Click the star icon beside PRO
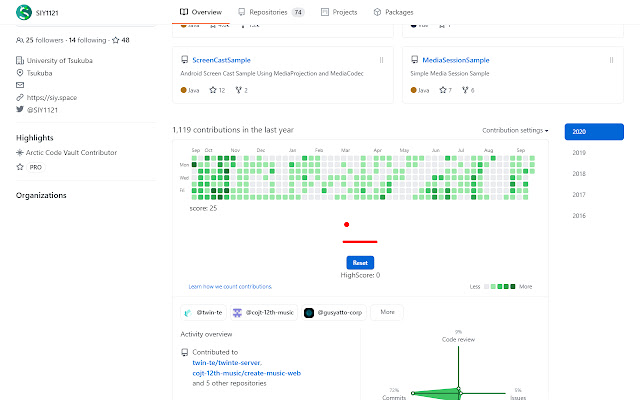Screen dimensions: 640x400 (20, 167)
